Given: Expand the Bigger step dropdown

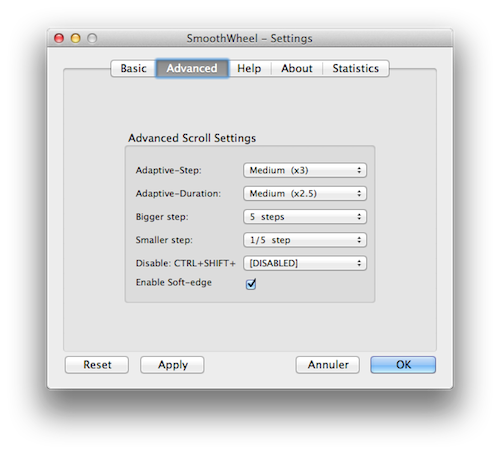Looking at the screenshot, I should pyautogui.click(x=305, y=217).
